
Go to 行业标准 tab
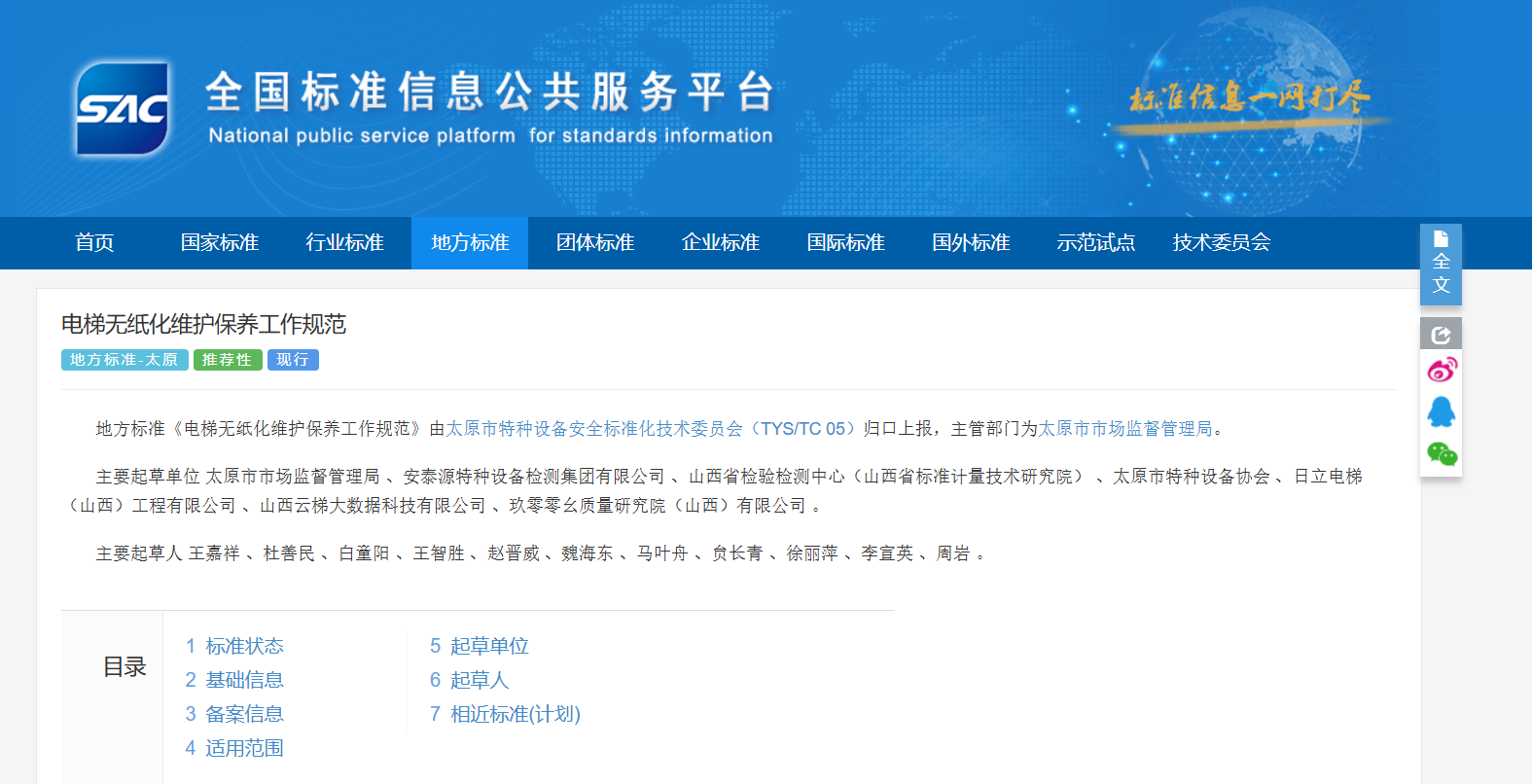click(x=345, y=242)
